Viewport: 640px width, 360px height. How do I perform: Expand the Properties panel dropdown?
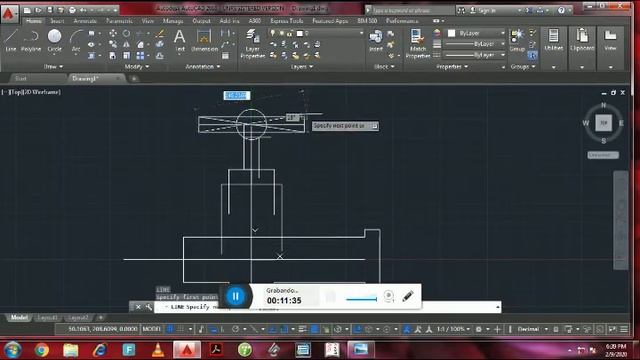(452, 66)
